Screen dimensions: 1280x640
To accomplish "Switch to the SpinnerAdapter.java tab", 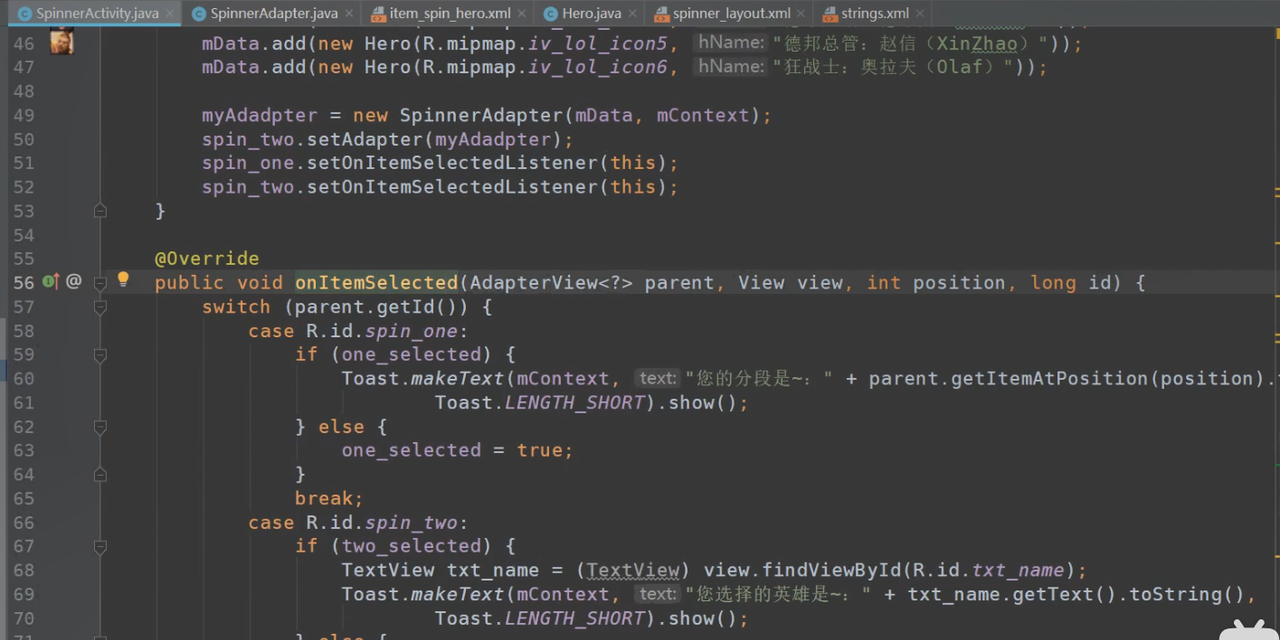I will coord(272,14).
